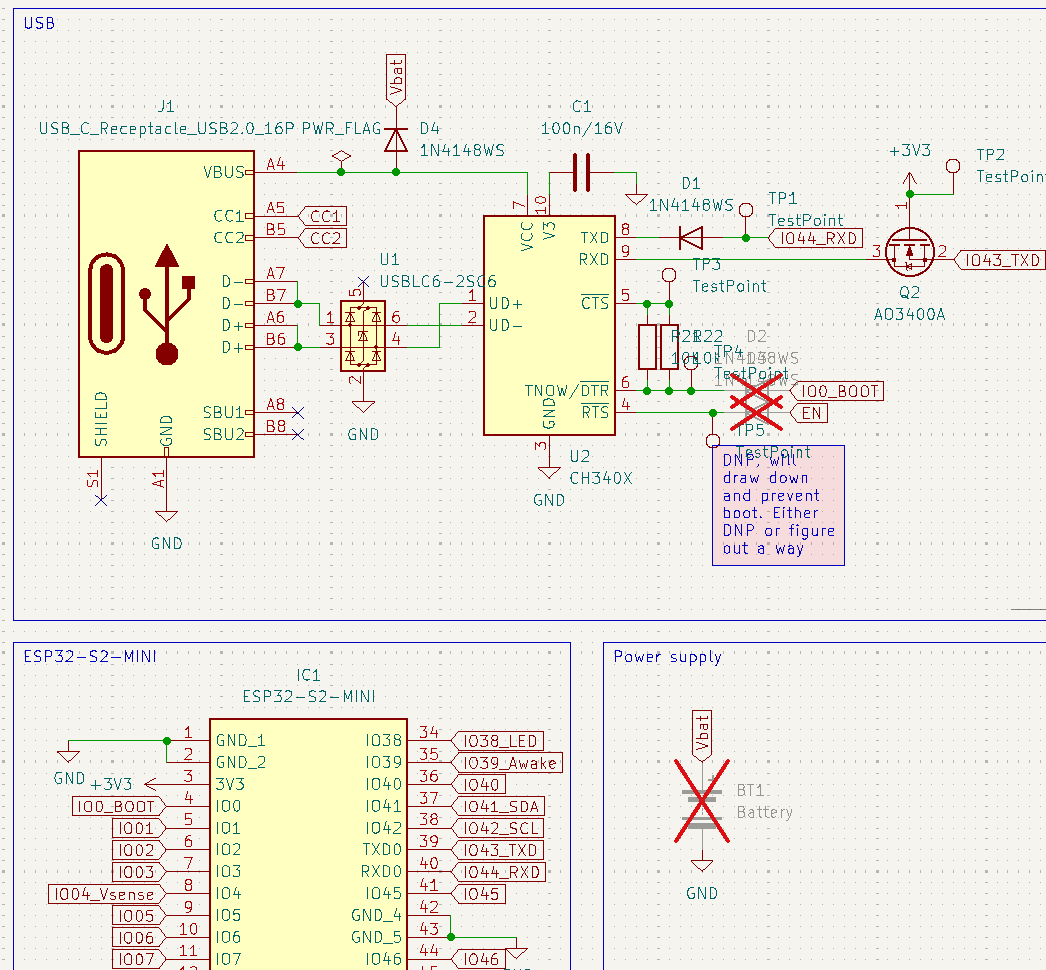Click diode D4 1N4148WS near PWR_FLAG

(396, 140)
